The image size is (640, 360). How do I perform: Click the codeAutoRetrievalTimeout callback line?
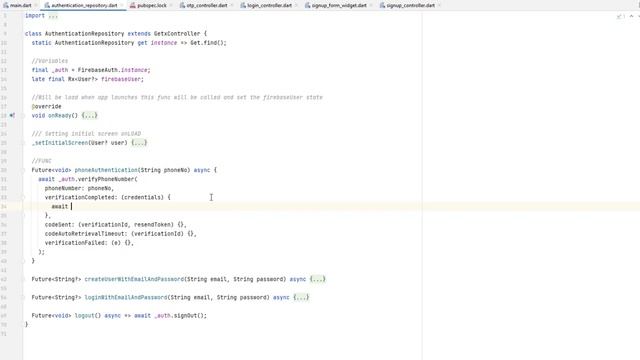(x=120, y=234)
